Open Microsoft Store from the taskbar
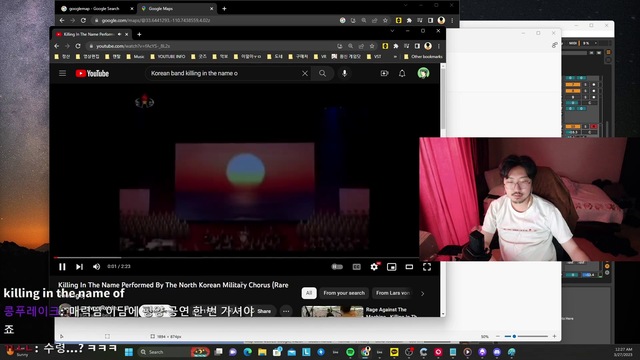The image size is (640, 360). 277,352
